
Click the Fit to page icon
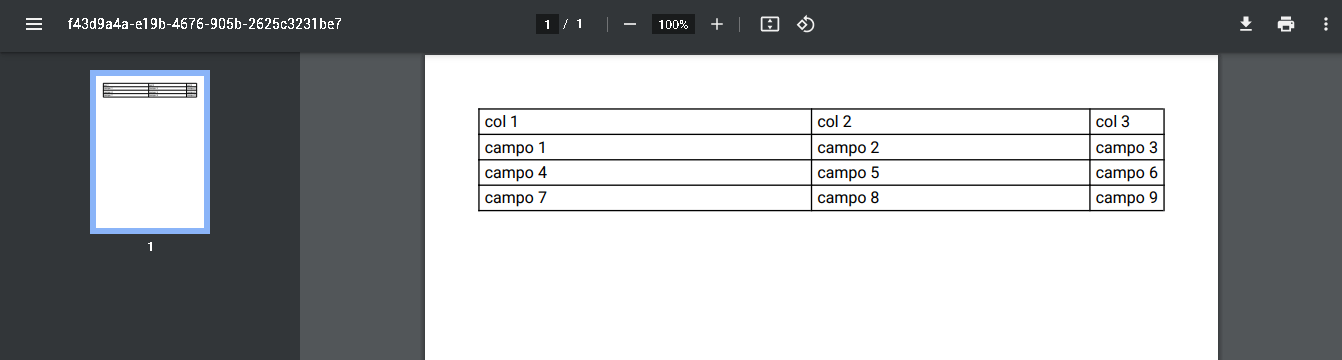pos(769,24)
